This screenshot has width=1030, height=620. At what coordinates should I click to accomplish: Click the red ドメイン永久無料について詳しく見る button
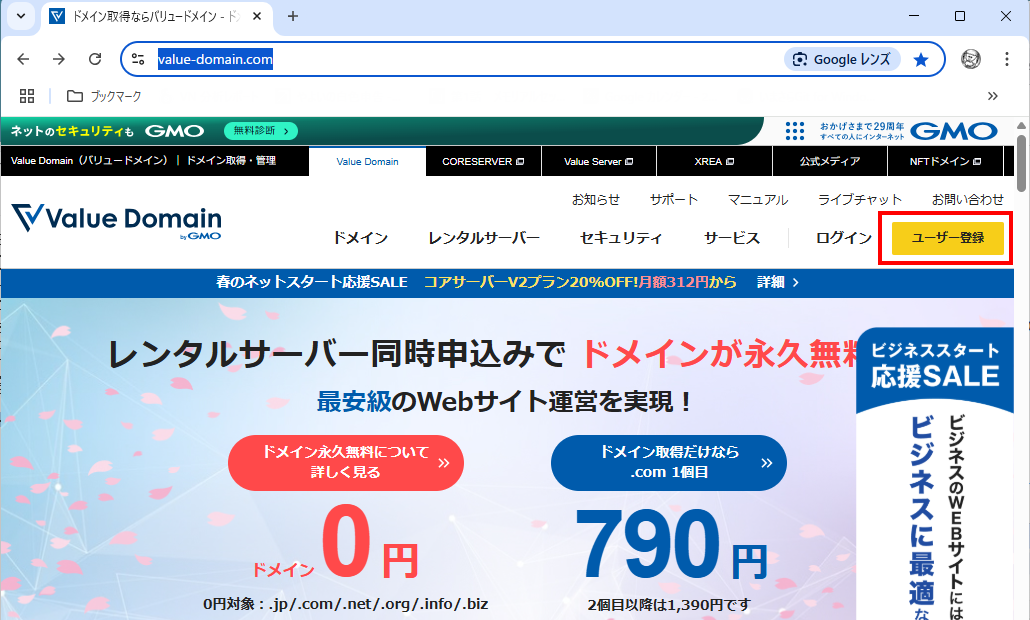click(x=346, y=463)
